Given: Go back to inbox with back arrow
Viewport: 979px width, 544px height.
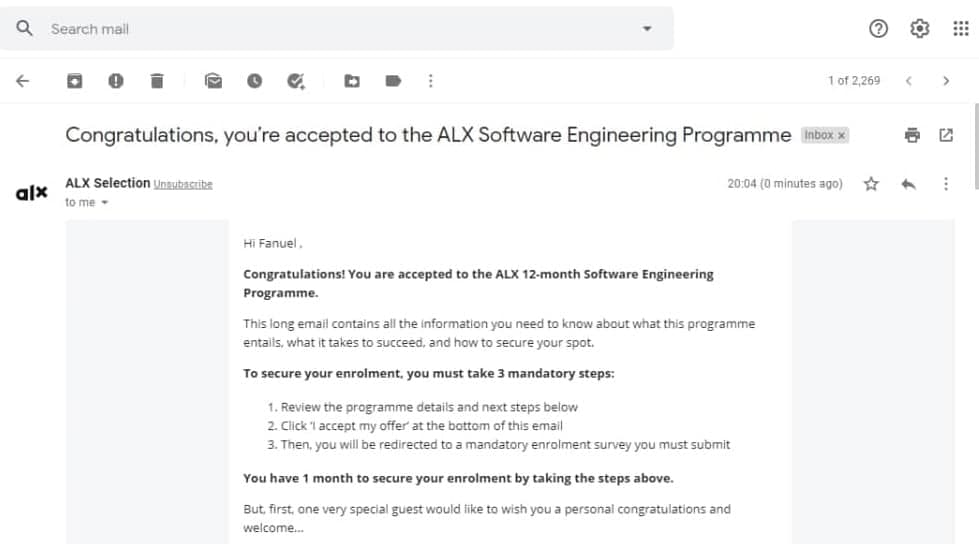Looking at the screenshot, I should coord(22,81).
